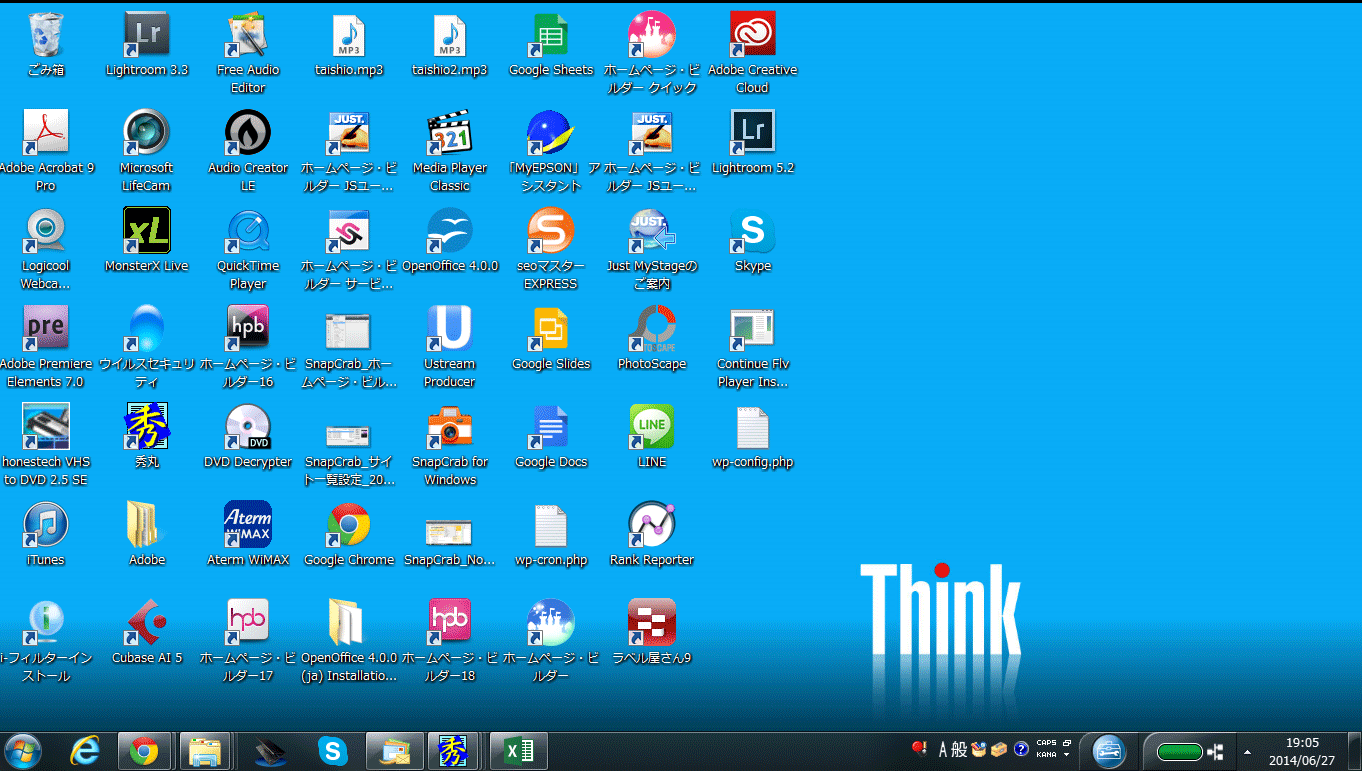Open the ごみ箱 recycle bin icon

[x=46, y=45]
